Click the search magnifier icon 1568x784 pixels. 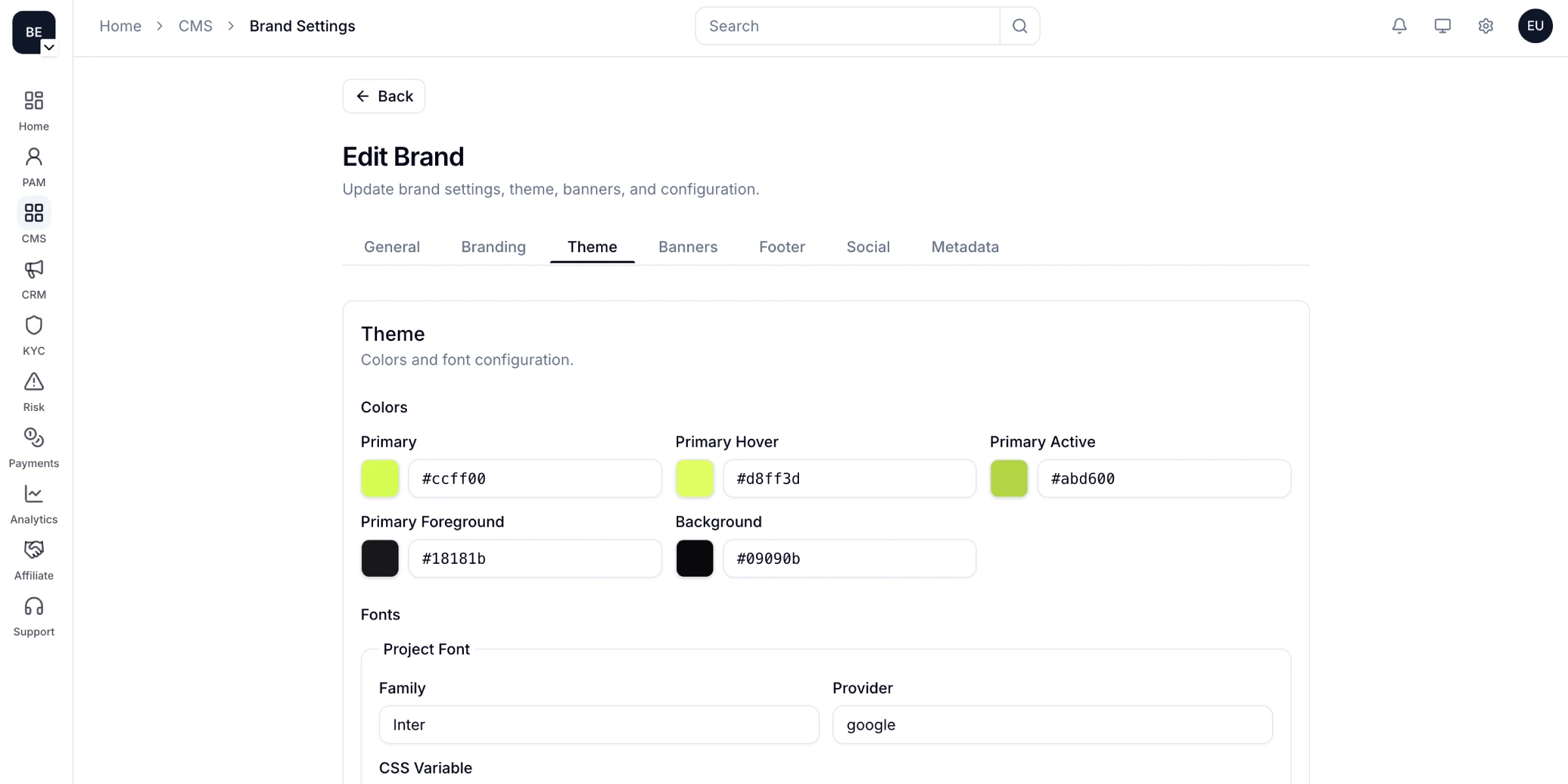tap(1020, 26)
